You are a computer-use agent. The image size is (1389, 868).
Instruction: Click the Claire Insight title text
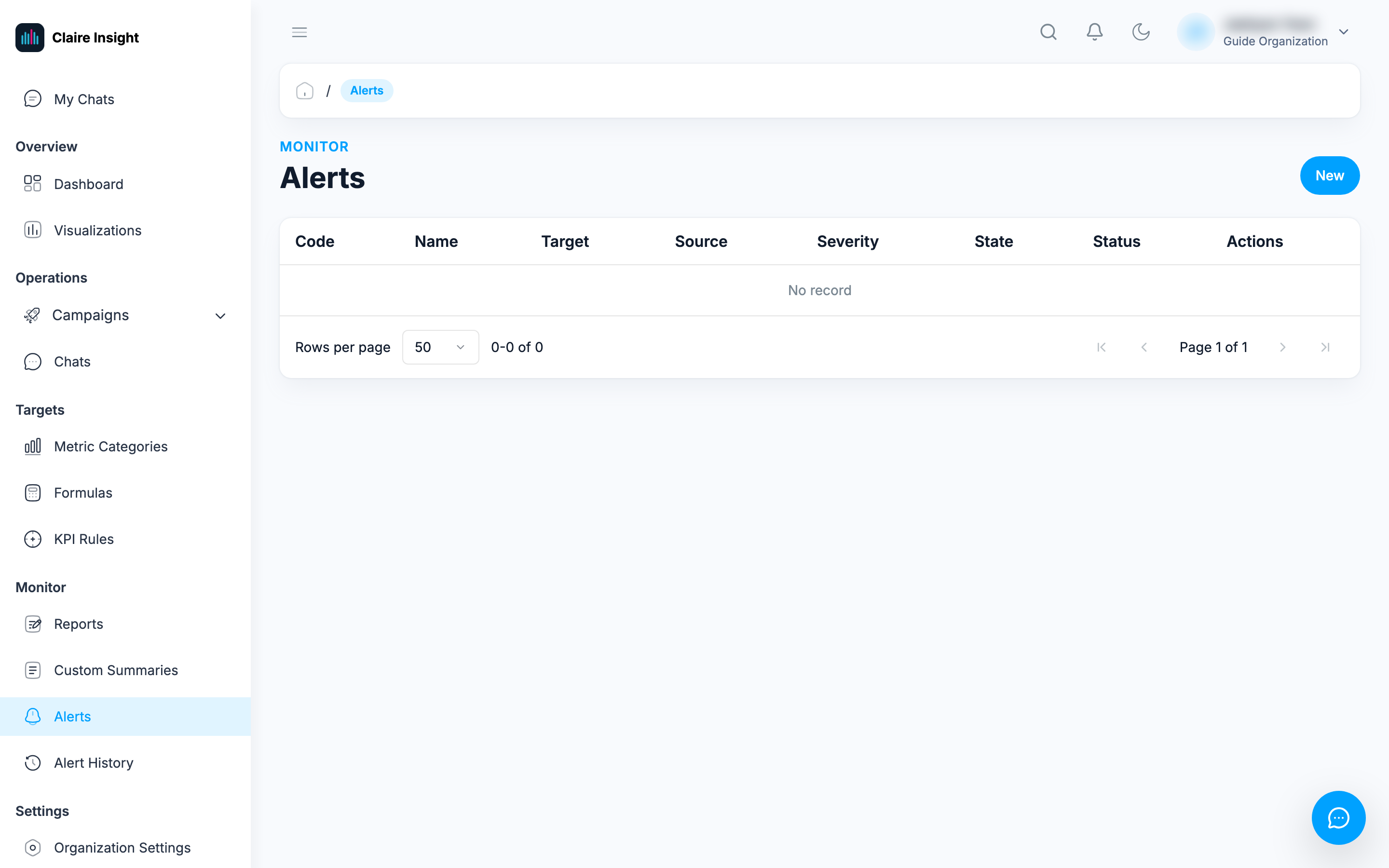[95, 37]
